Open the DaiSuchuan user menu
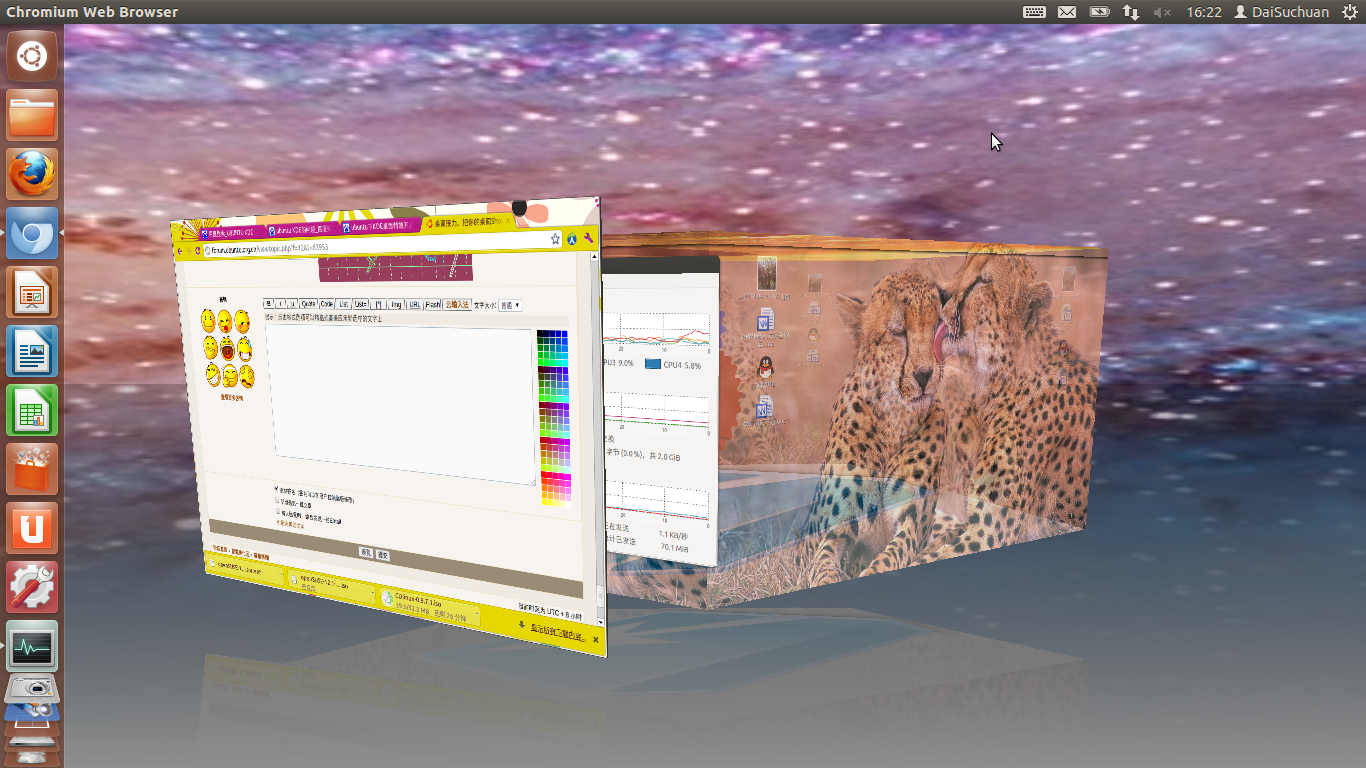This screenshot has width=1366, height=768. (1282, 12)
